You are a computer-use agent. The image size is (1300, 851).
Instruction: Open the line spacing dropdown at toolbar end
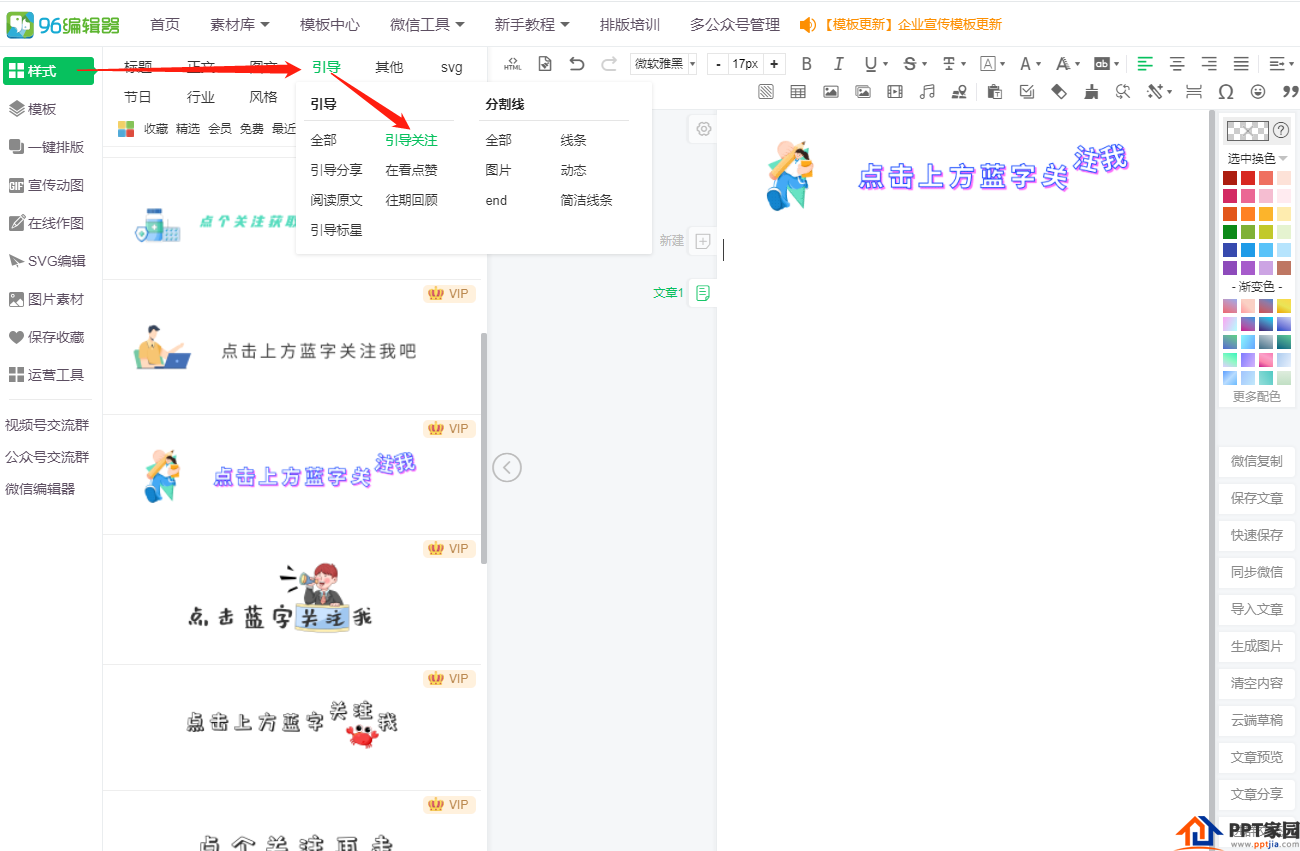click(1280, 64)
